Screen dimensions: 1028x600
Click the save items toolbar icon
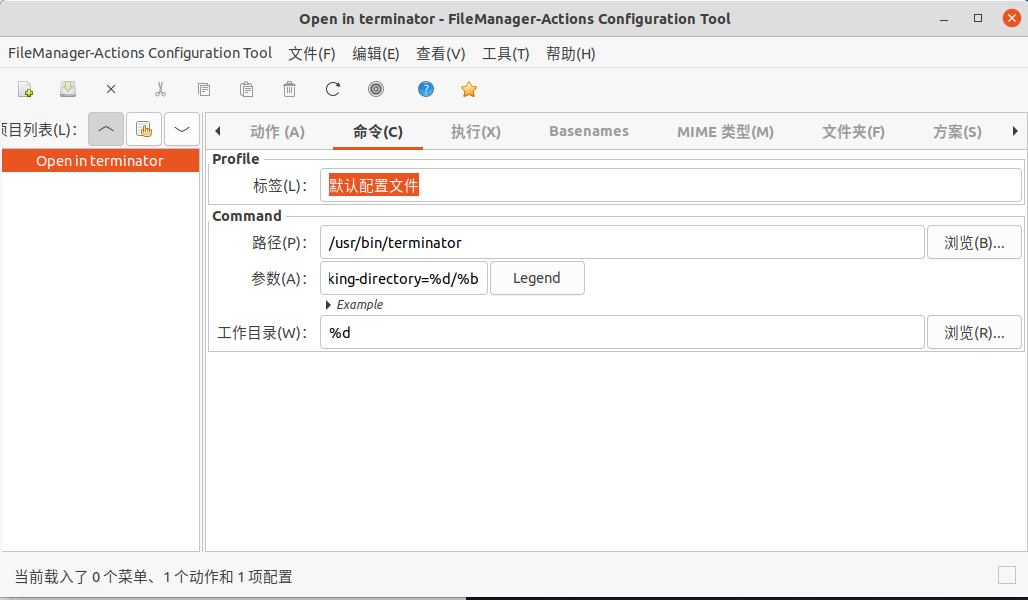tap(68, 89)
